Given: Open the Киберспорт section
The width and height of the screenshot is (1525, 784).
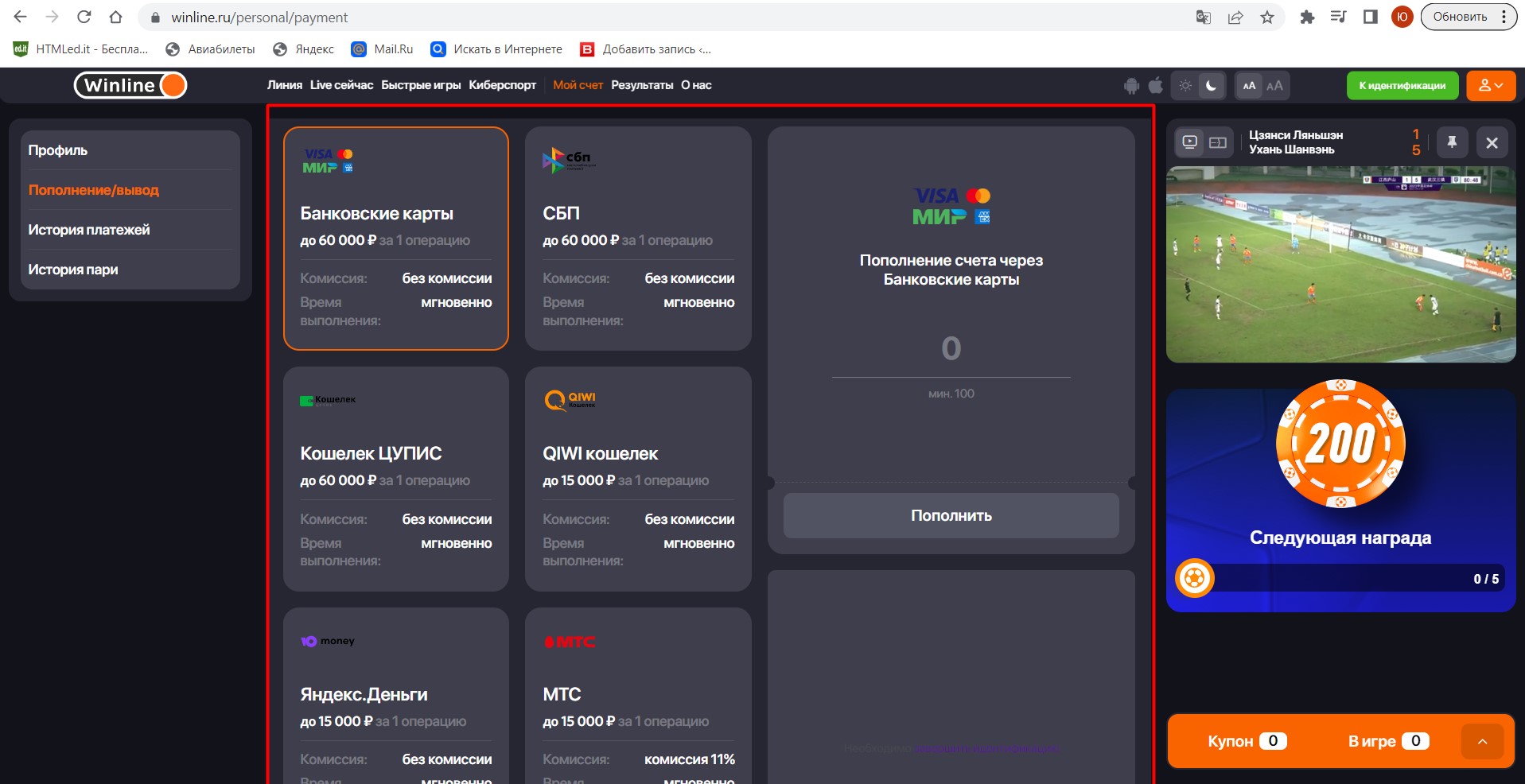Looking at the screenshot, I should [x=502, y=85].
